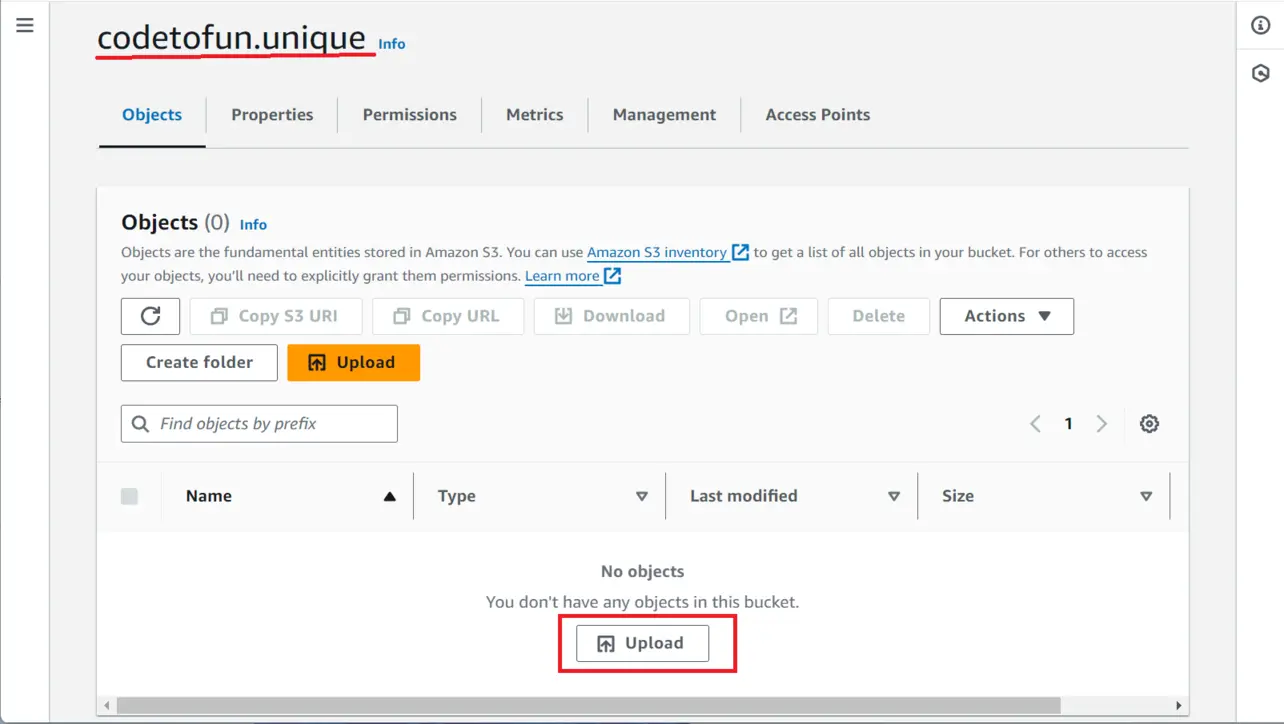Open the Actions dropdown menu
This screenshot has height=724, width=1284.
coord(1007,316)
